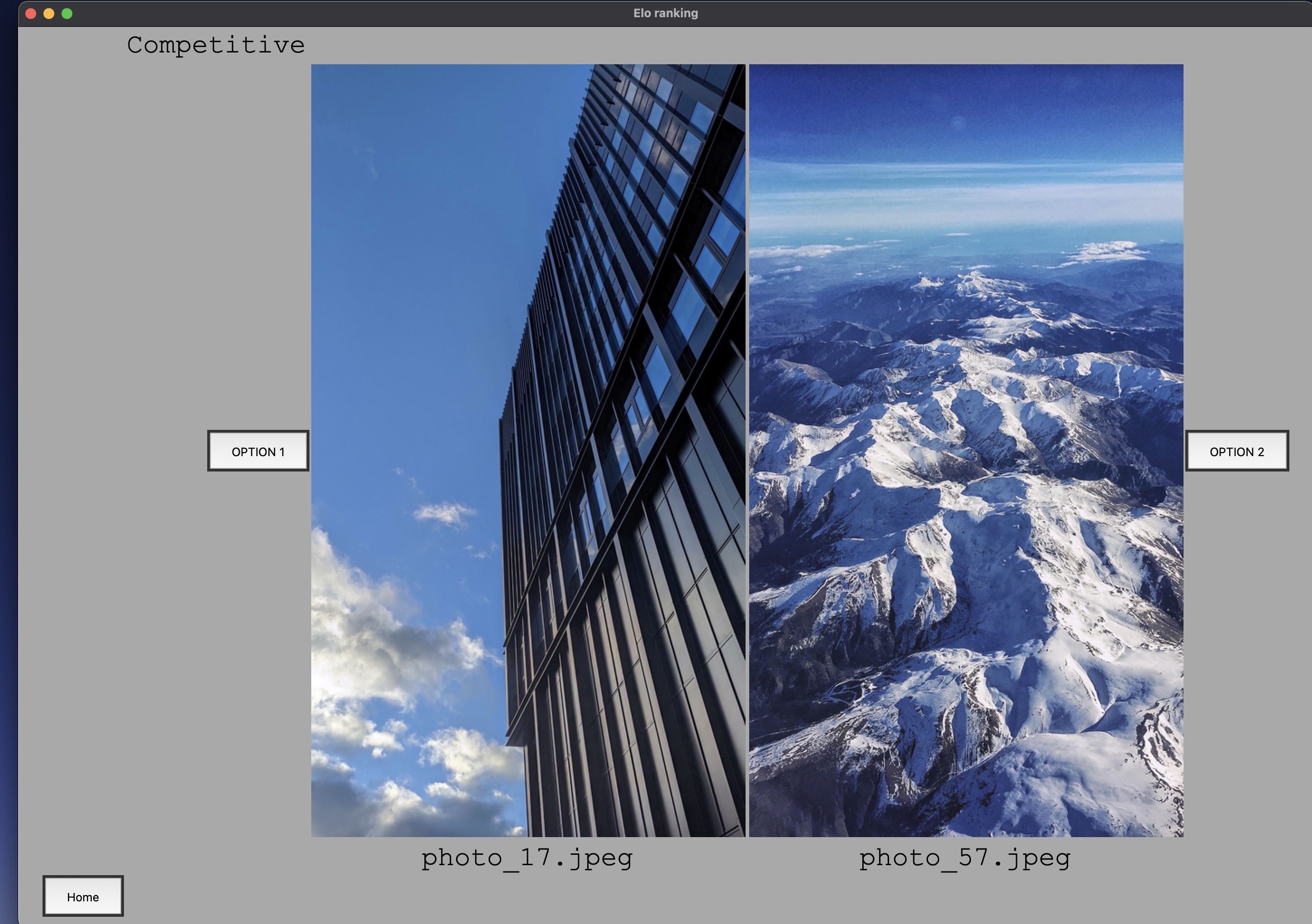Choose OPTION 1 for photo_17

point(258,451)
